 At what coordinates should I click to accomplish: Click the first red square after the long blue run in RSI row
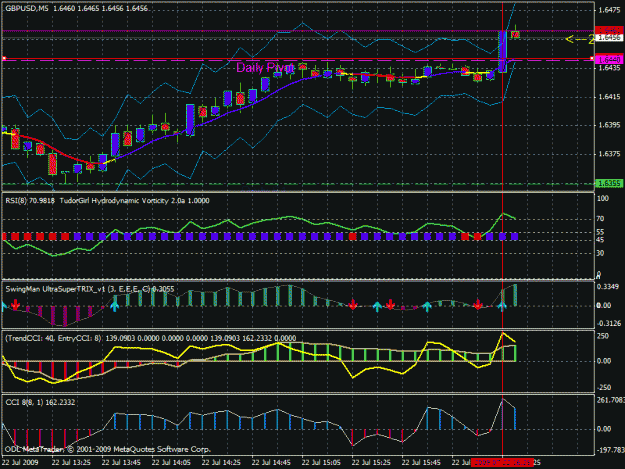coord(352,237)
